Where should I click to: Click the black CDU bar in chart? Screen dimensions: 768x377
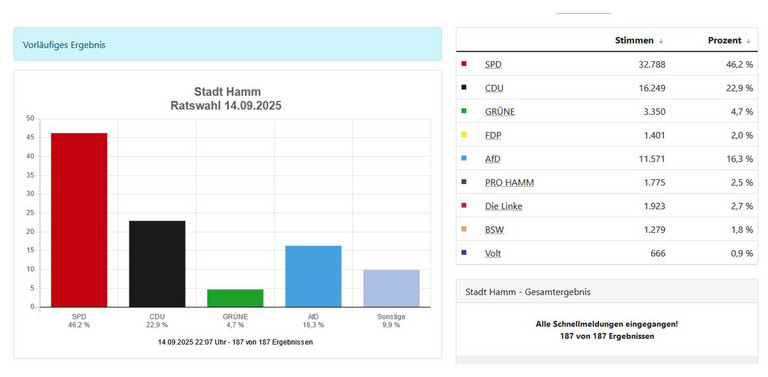(157, 264)
